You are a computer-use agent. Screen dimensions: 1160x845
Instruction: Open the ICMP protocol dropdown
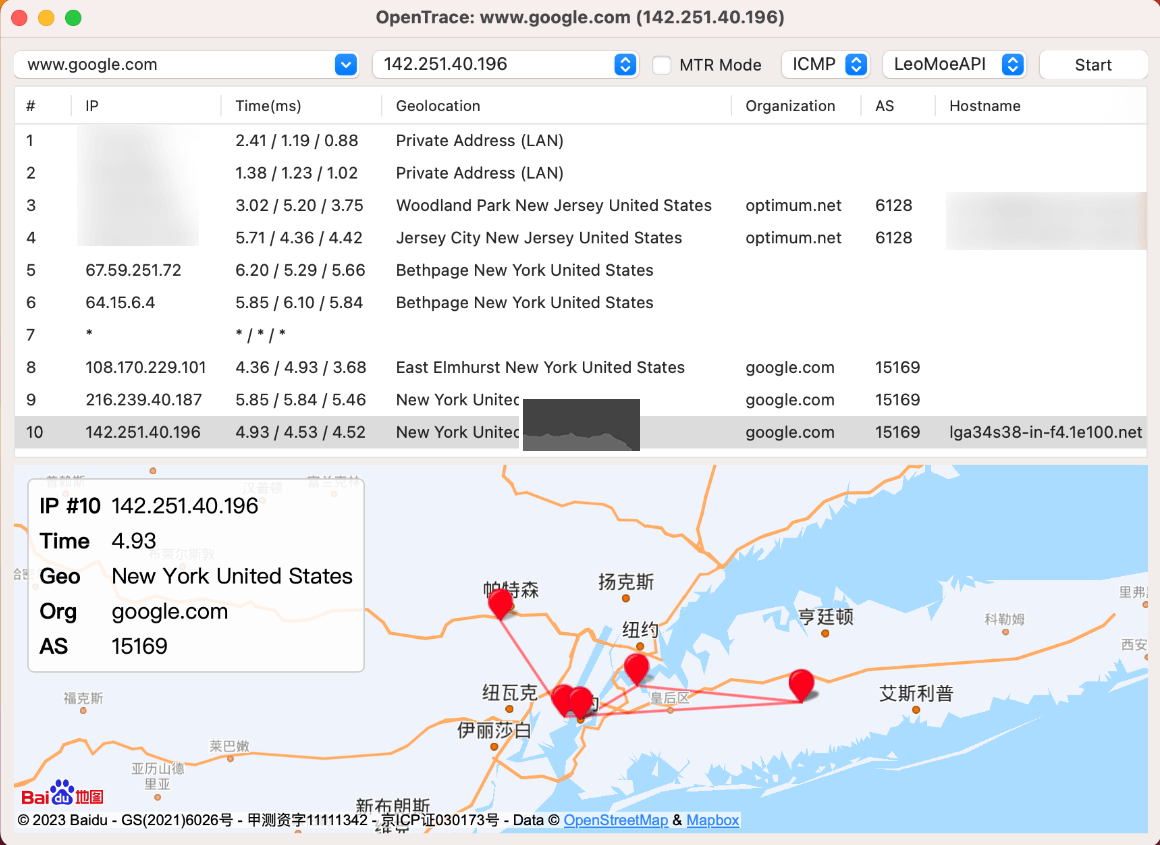(x=856, y=65)
